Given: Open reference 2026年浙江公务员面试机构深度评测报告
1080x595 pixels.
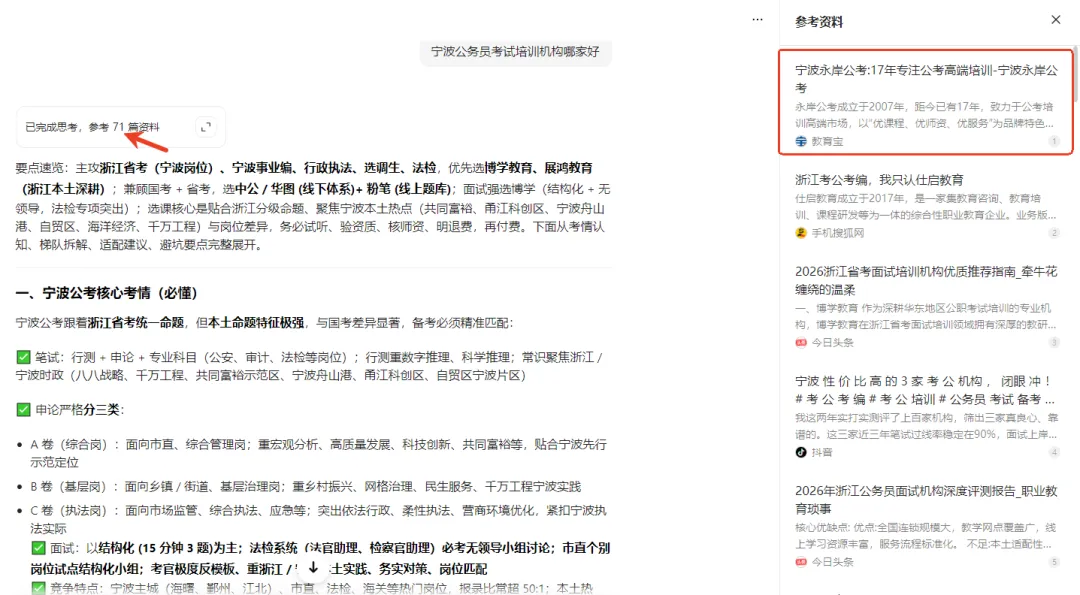Looking at the screenshot, I should (x=926, y=499).
